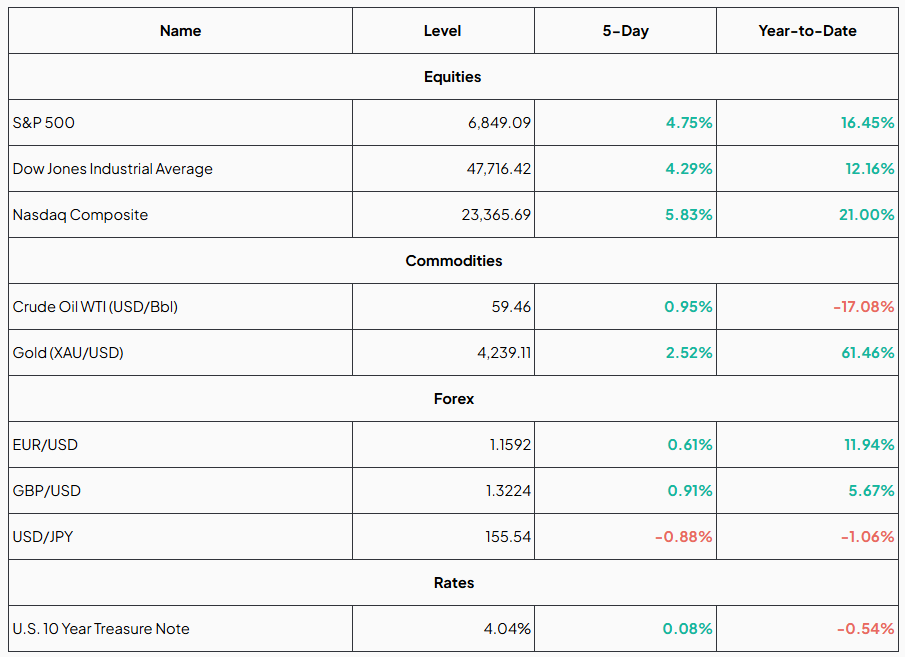
Task: Select the Rates section heading
Action: click(x=453, y=583)
